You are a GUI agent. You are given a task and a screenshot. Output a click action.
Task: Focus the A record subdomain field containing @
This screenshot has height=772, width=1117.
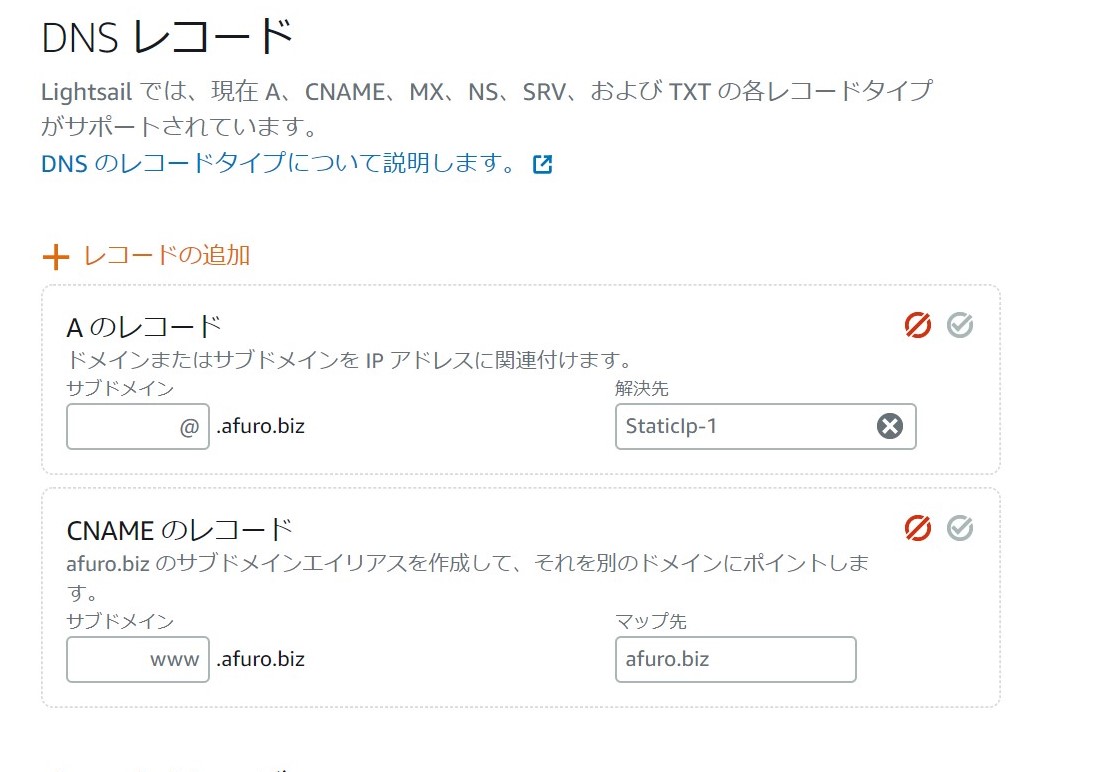pos(138,427)
